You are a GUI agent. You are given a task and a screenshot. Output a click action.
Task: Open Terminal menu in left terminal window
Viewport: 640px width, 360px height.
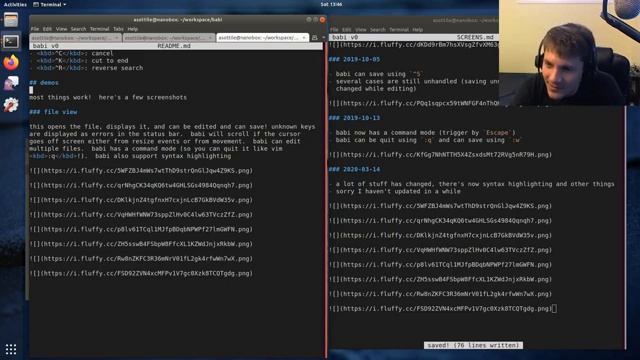100,29
